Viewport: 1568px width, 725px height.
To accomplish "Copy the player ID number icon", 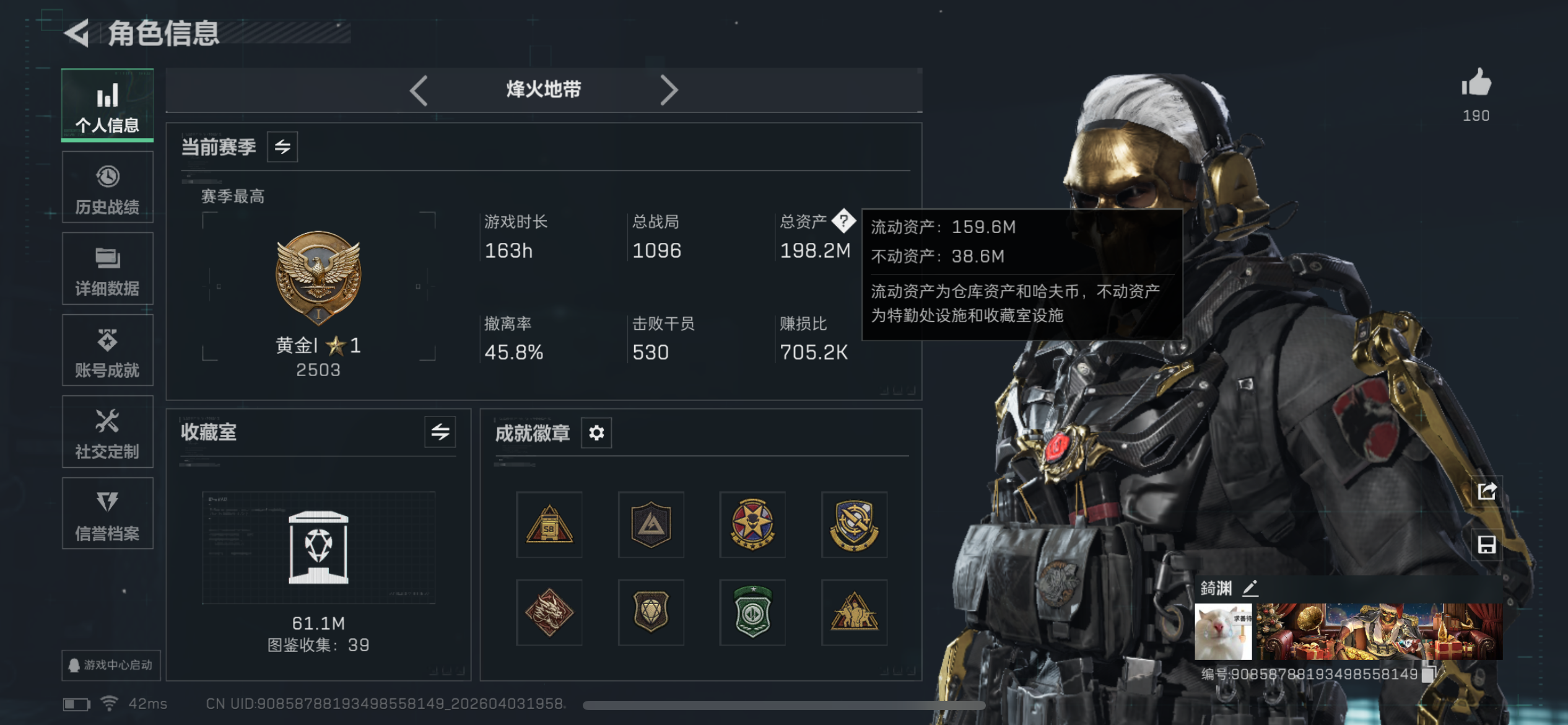I will pyautogui.click(x=1428, y=674).
